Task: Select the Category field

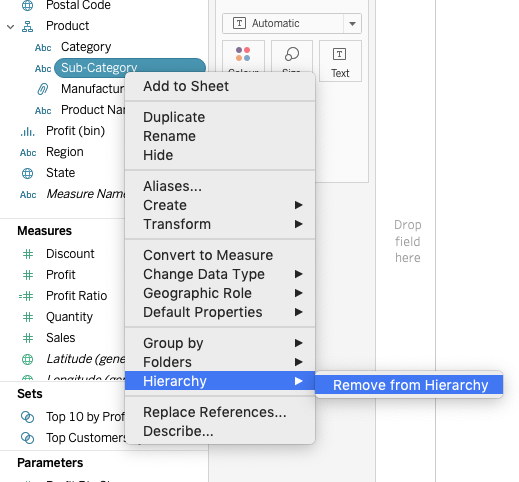Action: tap(86, 47)
